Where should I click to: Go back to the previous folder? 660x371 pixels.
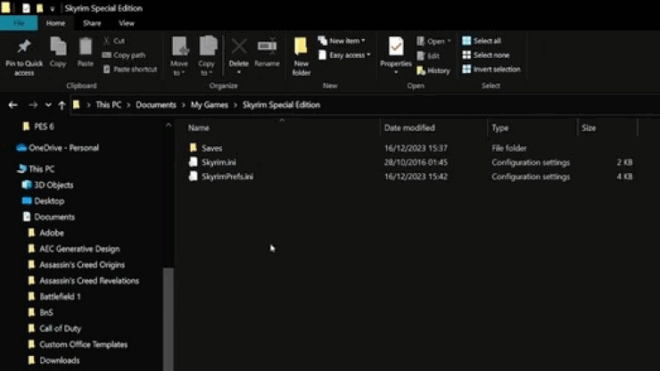[13, 105]
